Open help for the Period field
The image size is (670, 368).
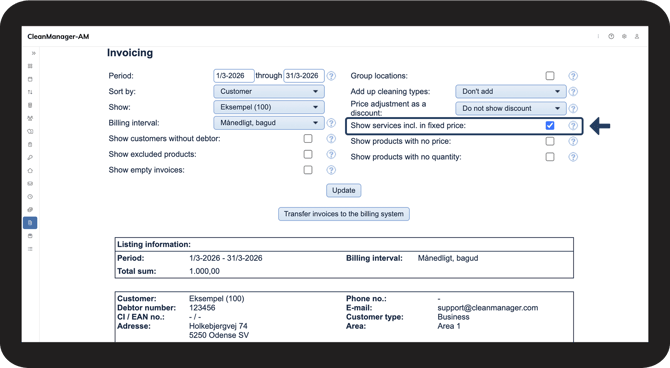(331, 76)
